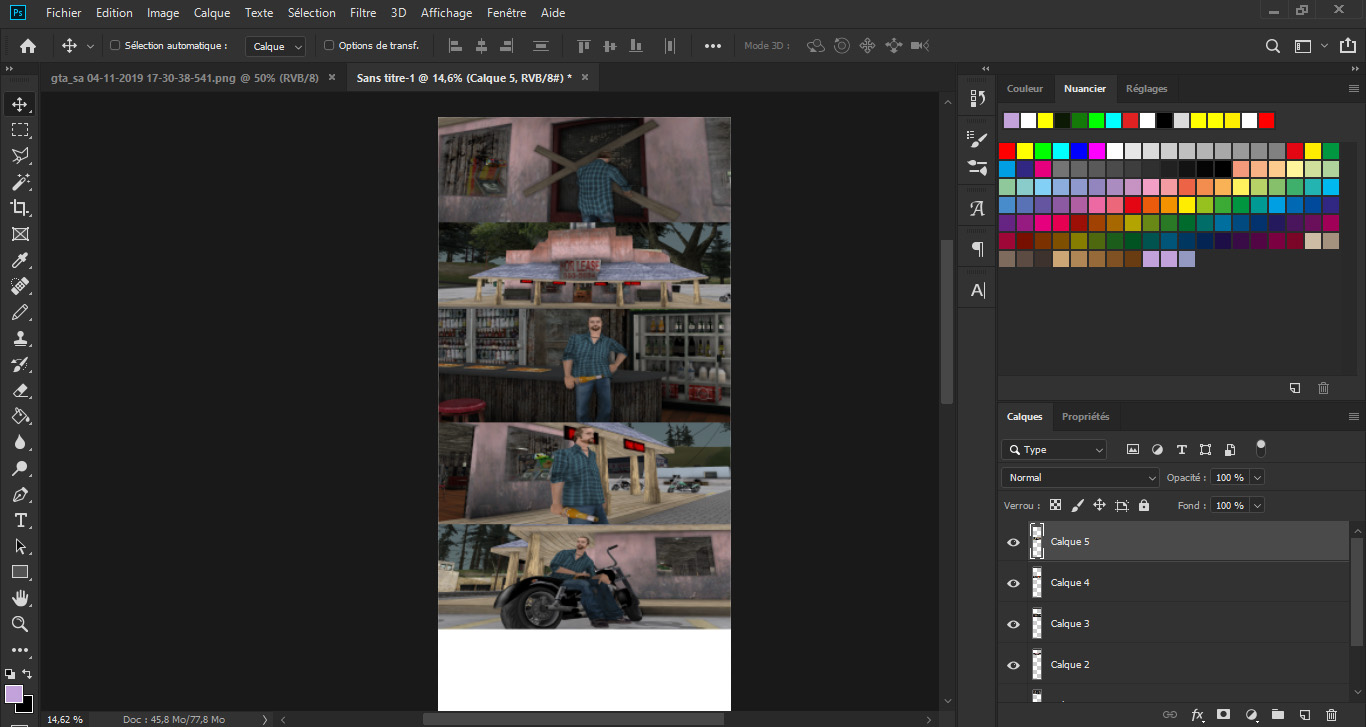1366x727 pixels.
Task: Hide the Calque 4 layer
Action: [1013, 583]
